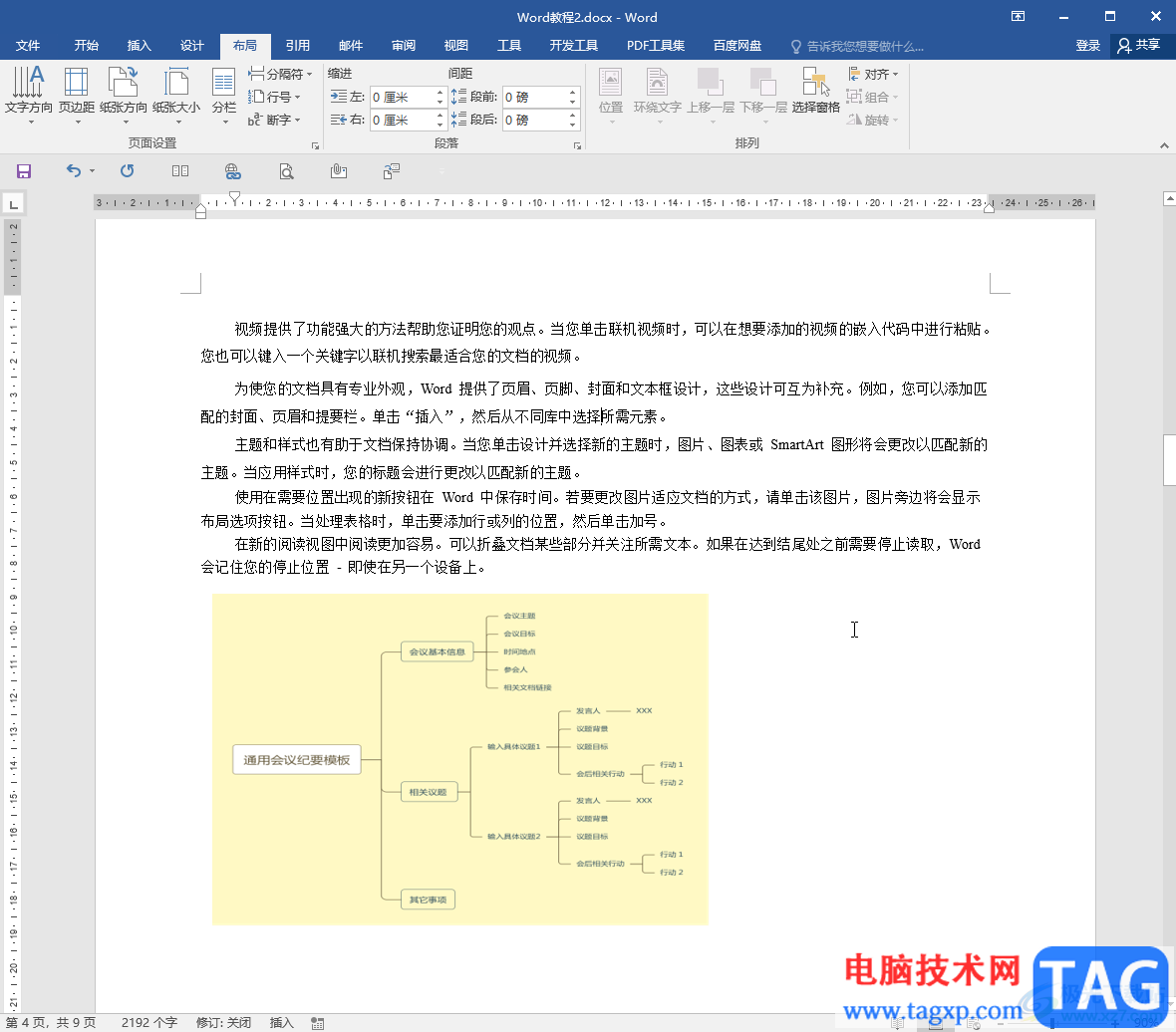Collapse the ribbon with the arrow
Viewport: 1176px width, 1032px height.
(x=1164, y=145)
